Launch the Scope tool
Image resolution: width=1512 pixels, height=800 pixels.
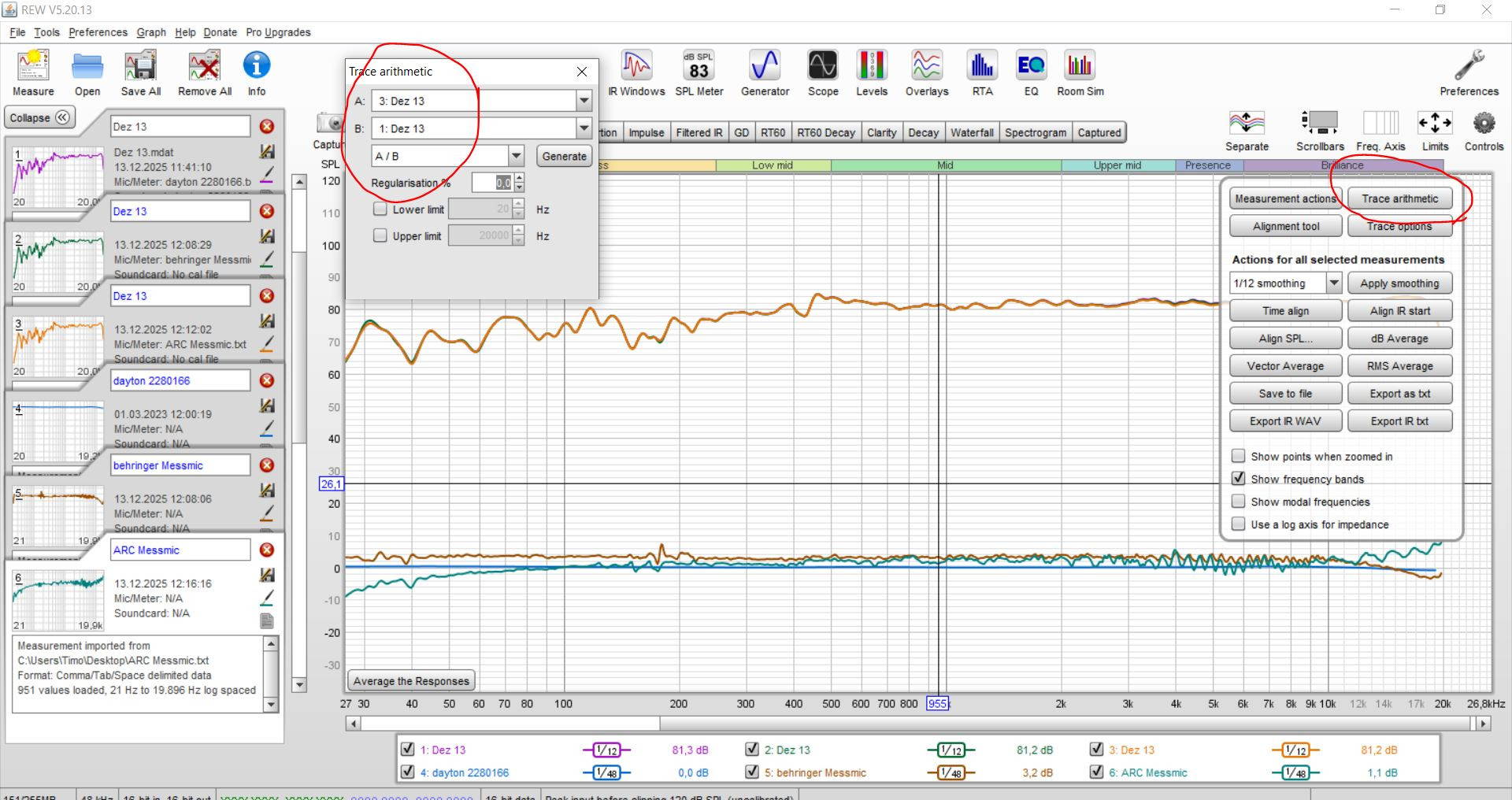[822, 72]
